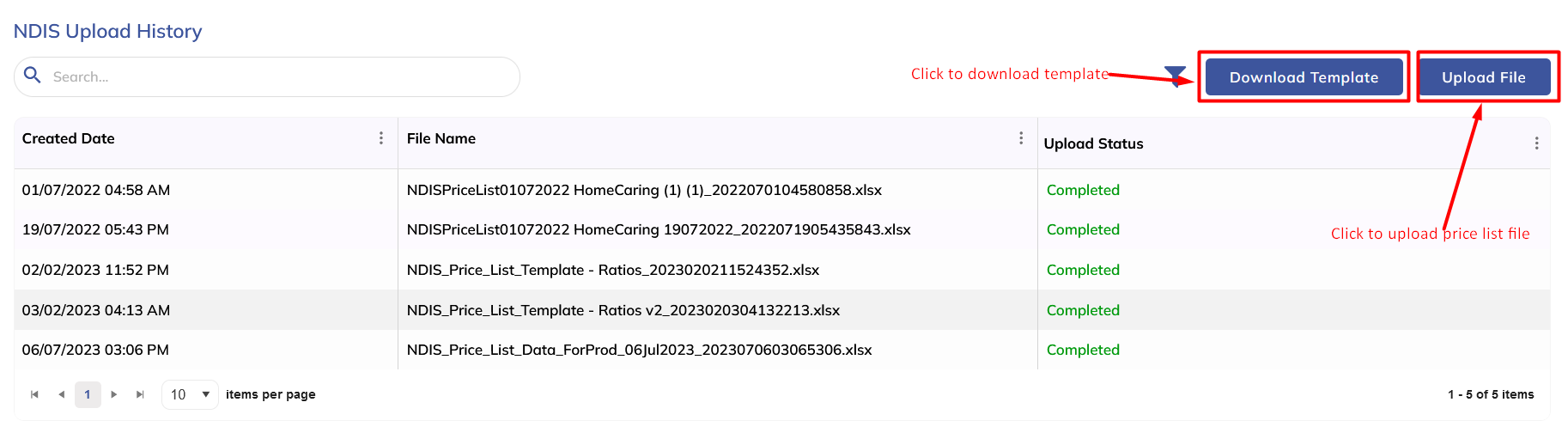
Task: Open File Name column menu
Action: [1020, 138]
